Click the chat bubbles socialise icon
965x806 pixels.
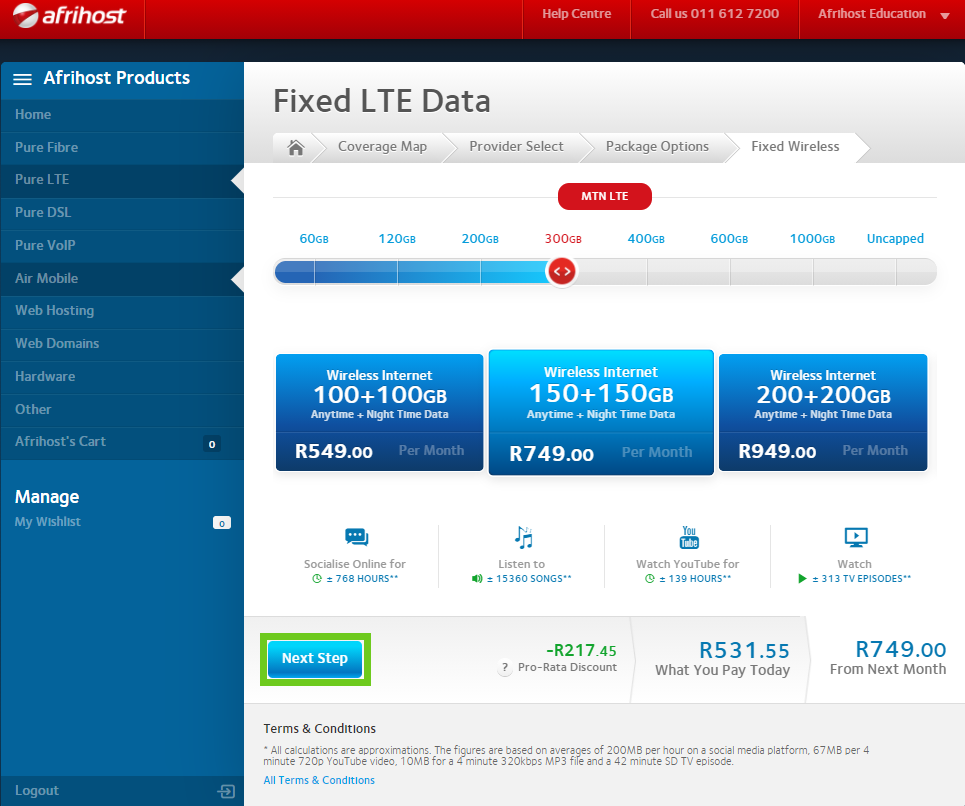click(x=356, y=537)
